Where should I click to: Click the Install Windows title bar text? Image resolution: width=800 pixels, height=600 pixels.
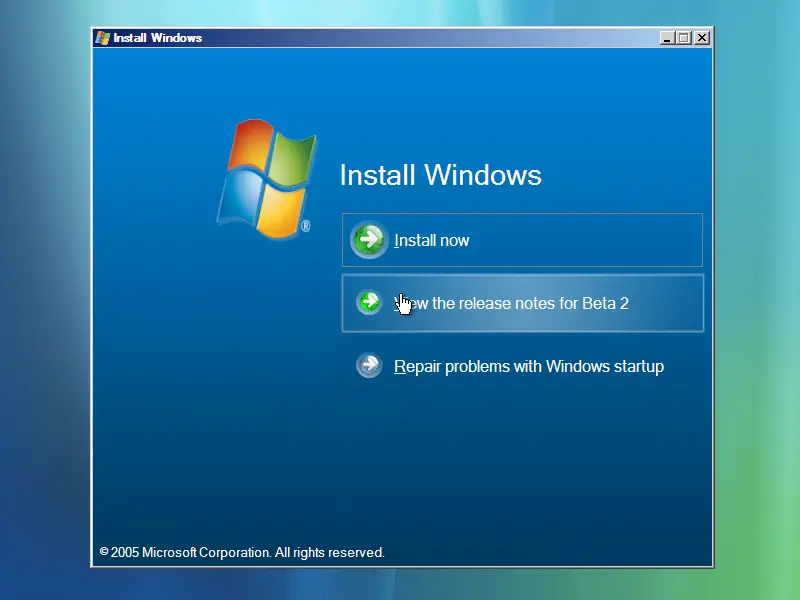coord(158,38)
